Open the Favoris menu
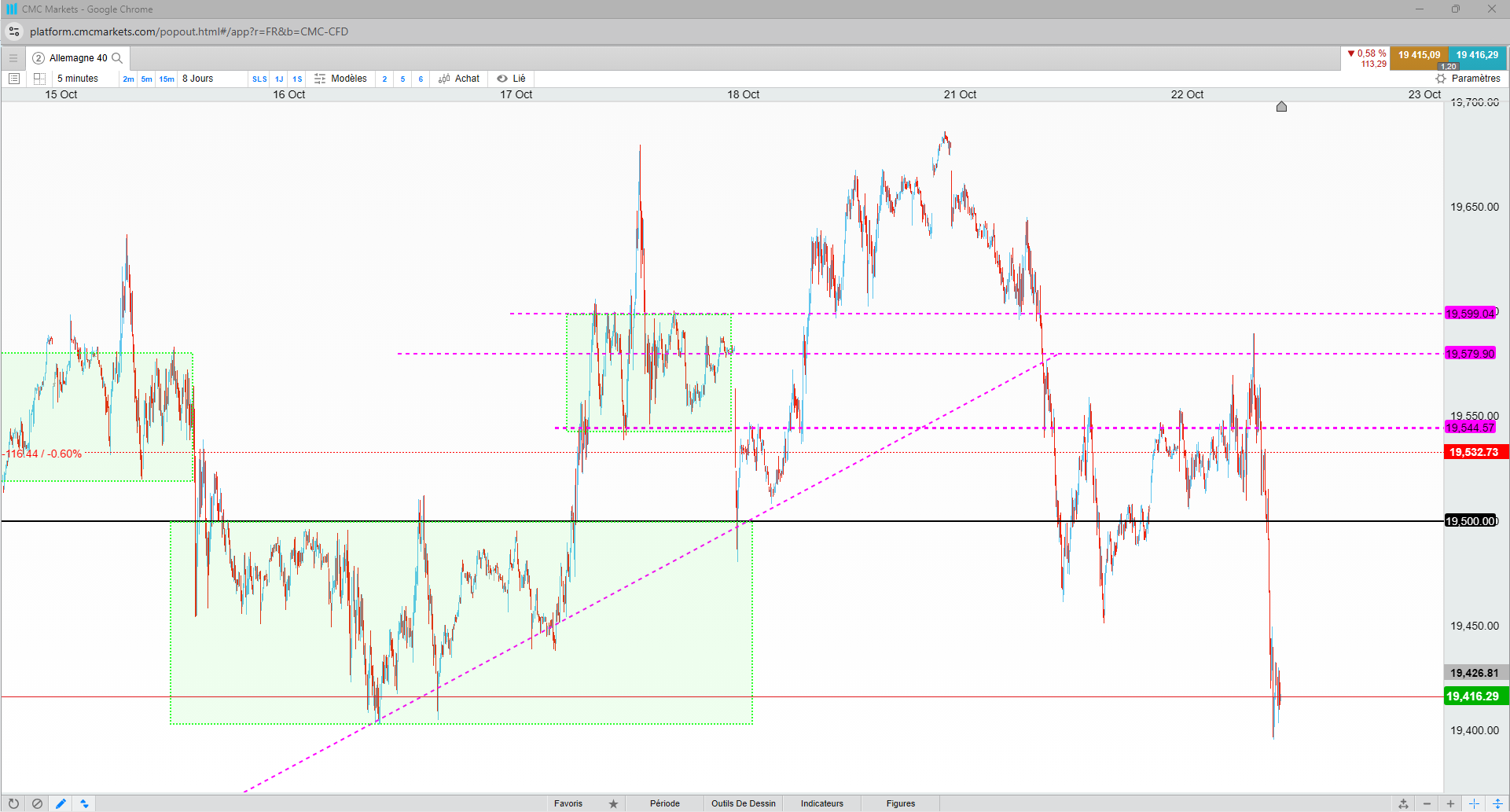 pyautogui.click(x=568, y=803)
